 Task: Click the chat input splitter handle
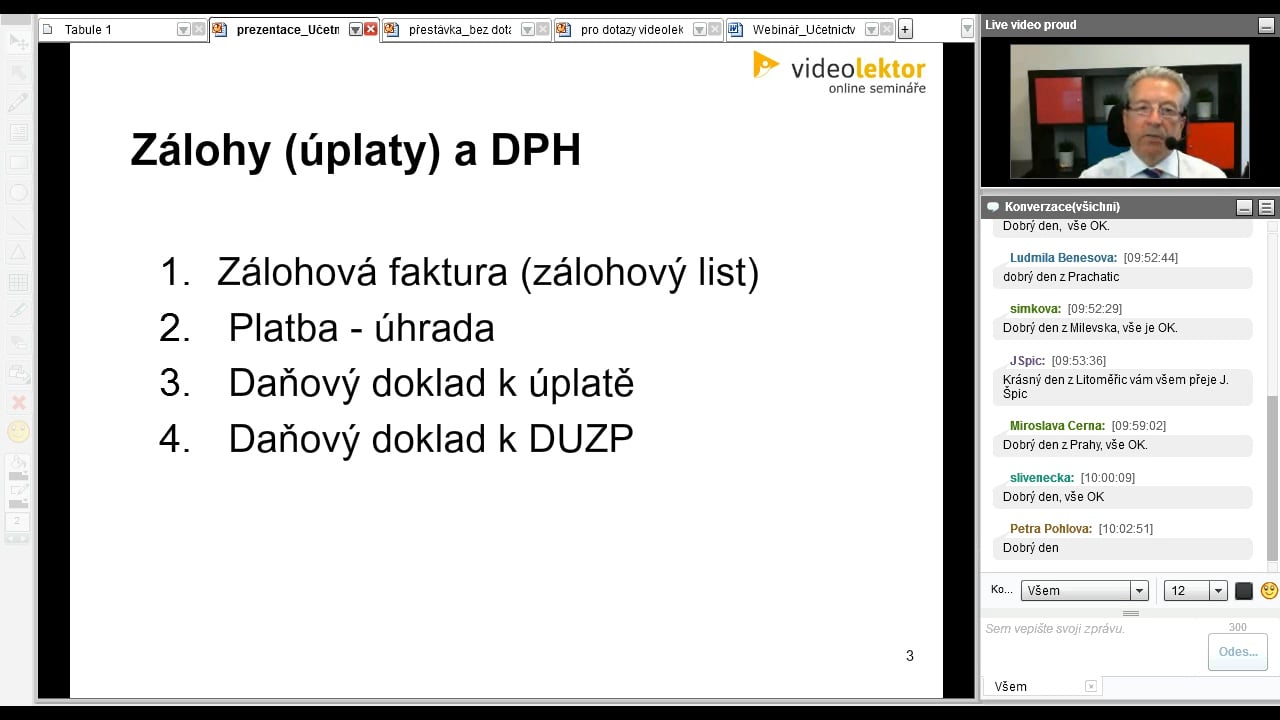(x=1131, y=613)
